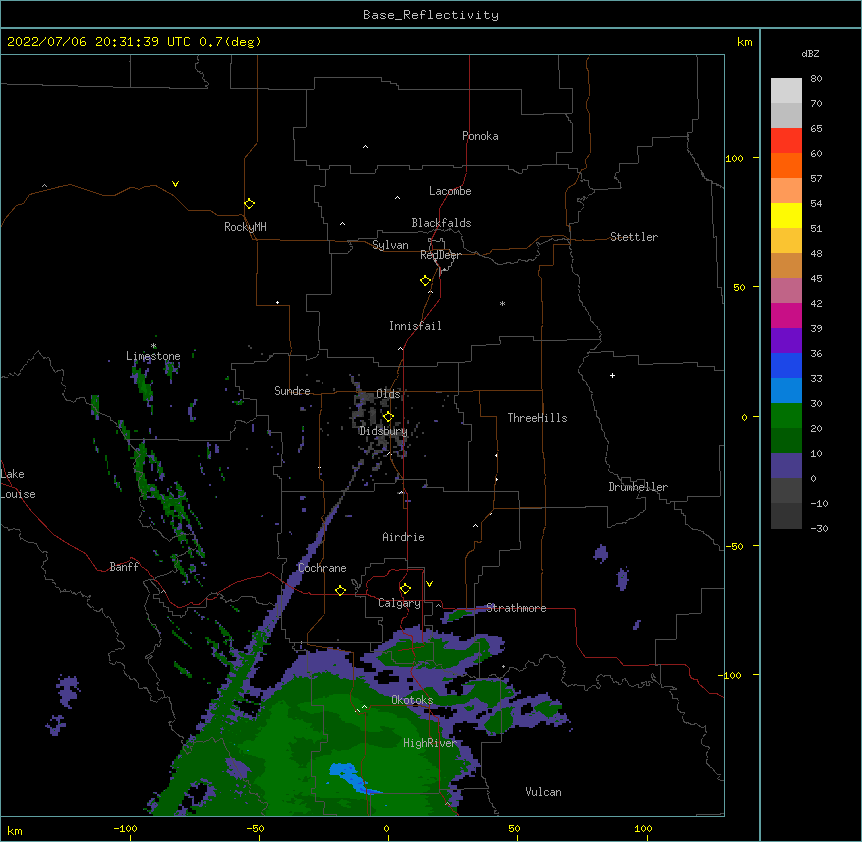Select the orange 57-60 dBZ legend swatch
This screenshot has height=842, width=862.
[786, 165]
